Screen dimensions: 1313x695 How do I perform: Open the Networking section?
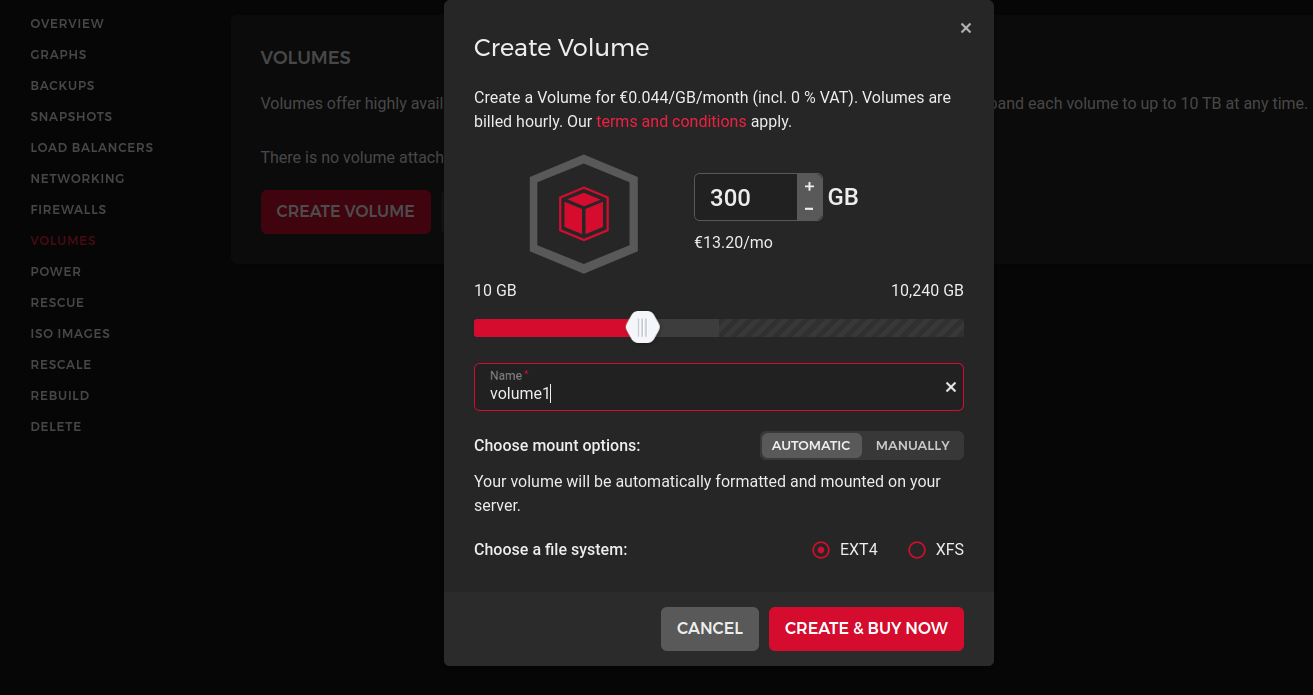pos(77,178)
